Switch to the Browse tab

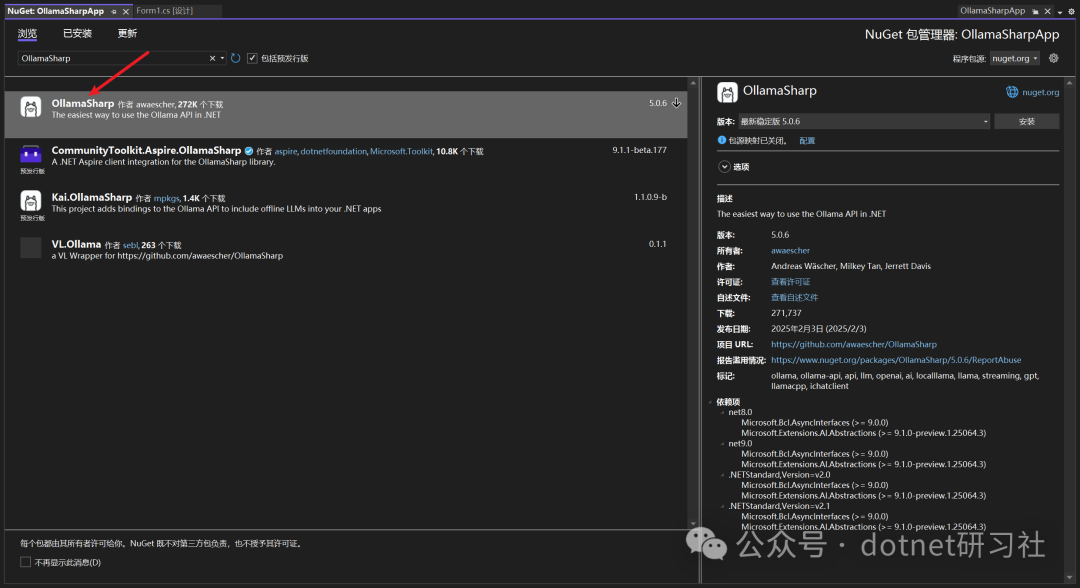[x=28, y=33]
